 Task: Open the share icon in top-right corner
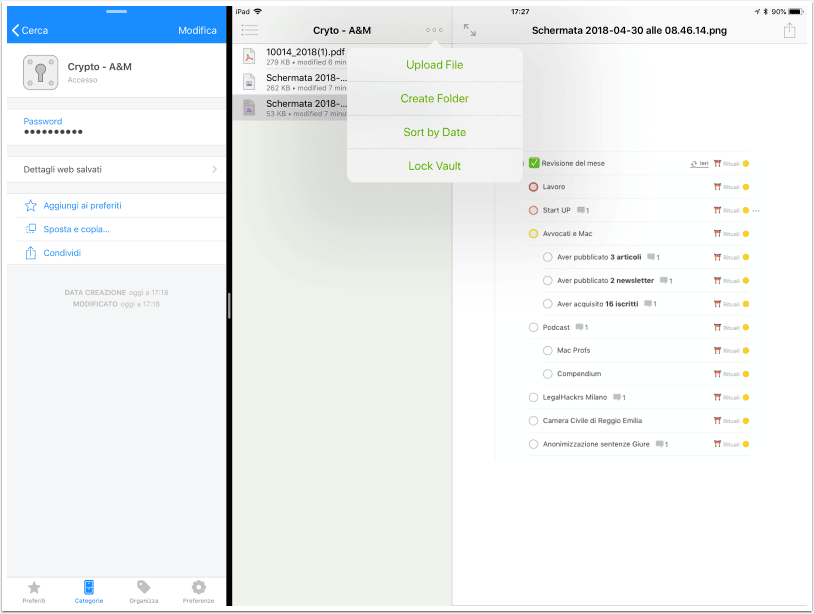789,30
